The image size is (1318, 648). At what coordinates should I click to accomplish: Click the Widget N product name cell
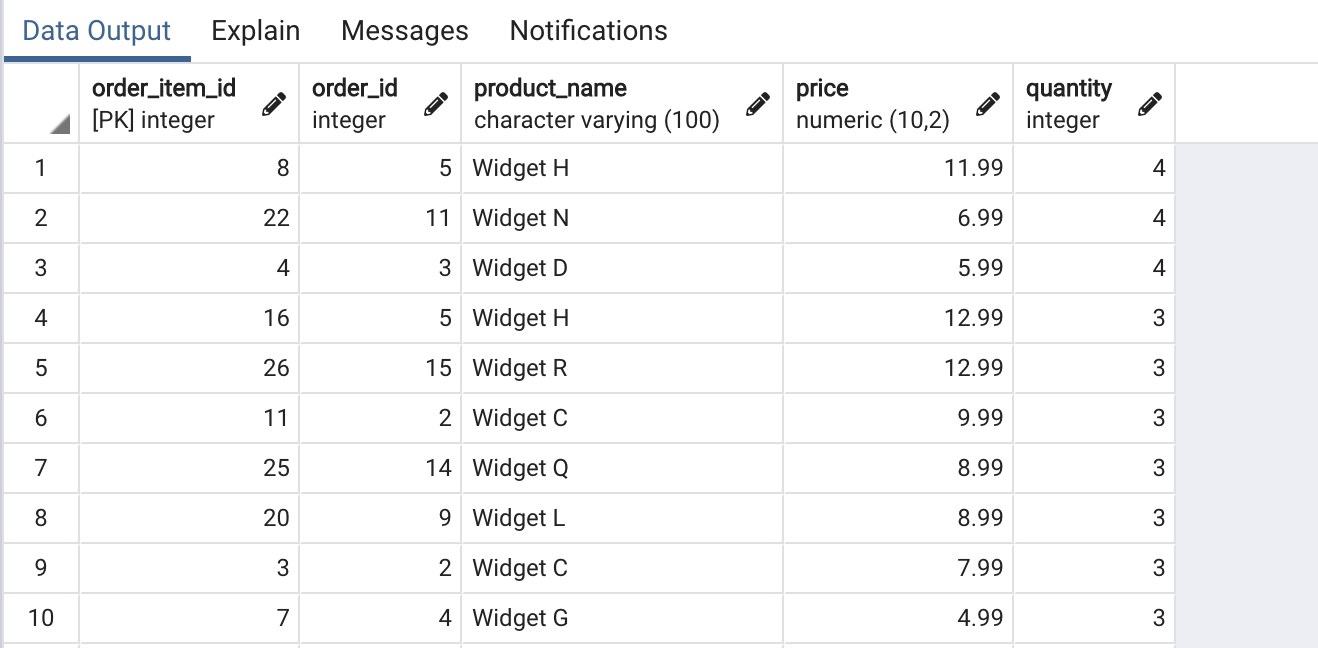pos(621,218)
